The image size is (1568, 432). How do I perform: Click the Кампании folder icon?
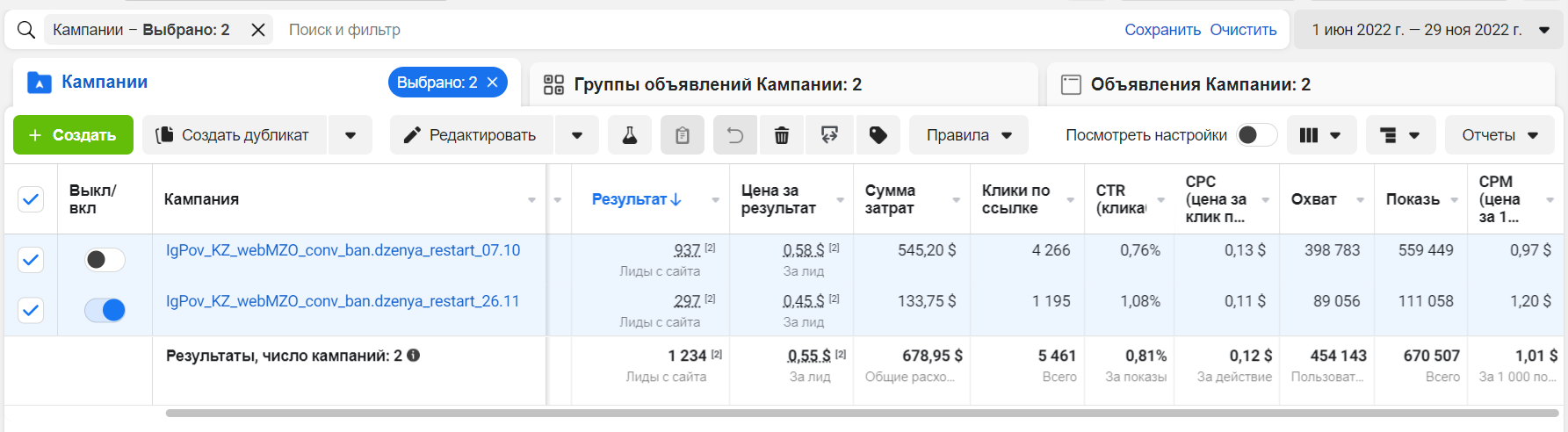[x=40, y=83]
